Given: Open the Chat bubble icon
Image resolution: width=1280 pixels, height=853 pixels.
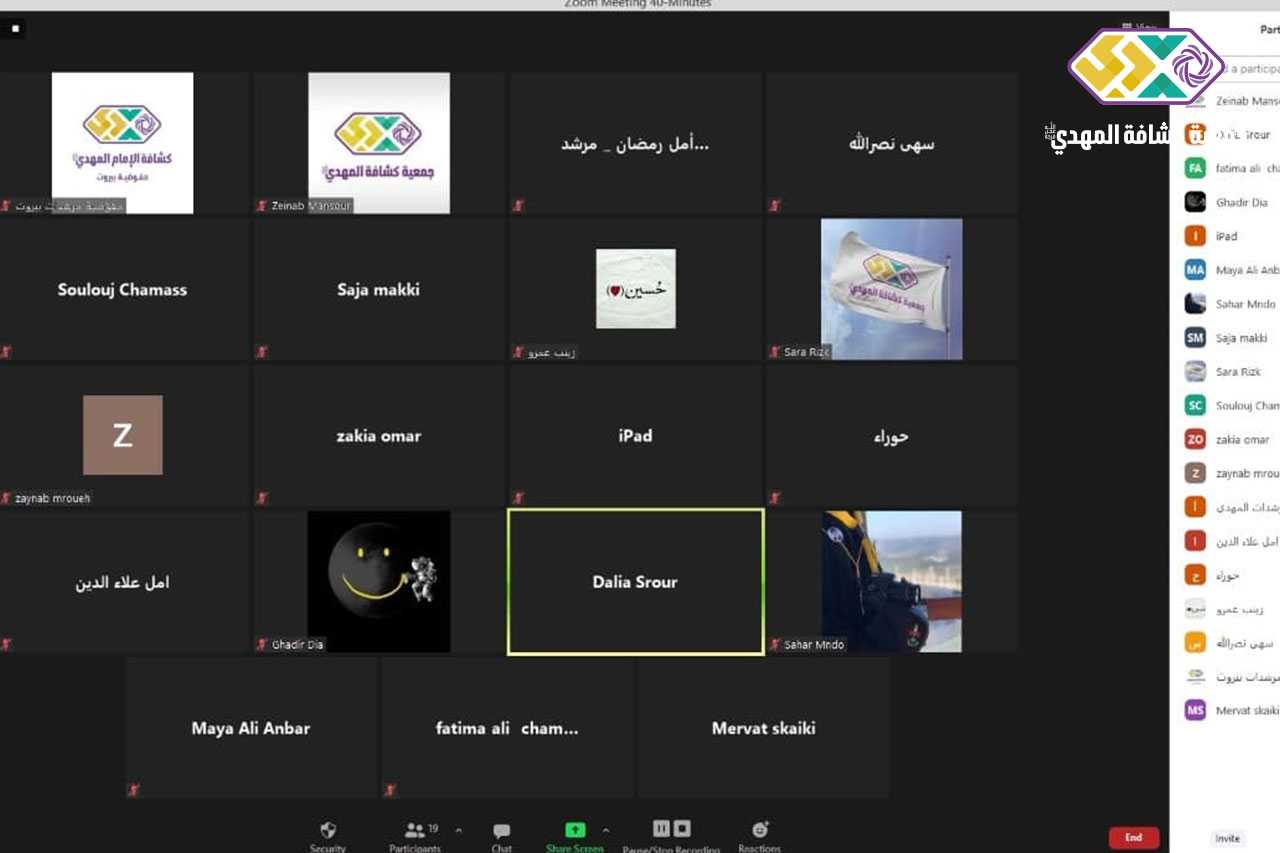Looking at the screenshot, I should 501,831.
